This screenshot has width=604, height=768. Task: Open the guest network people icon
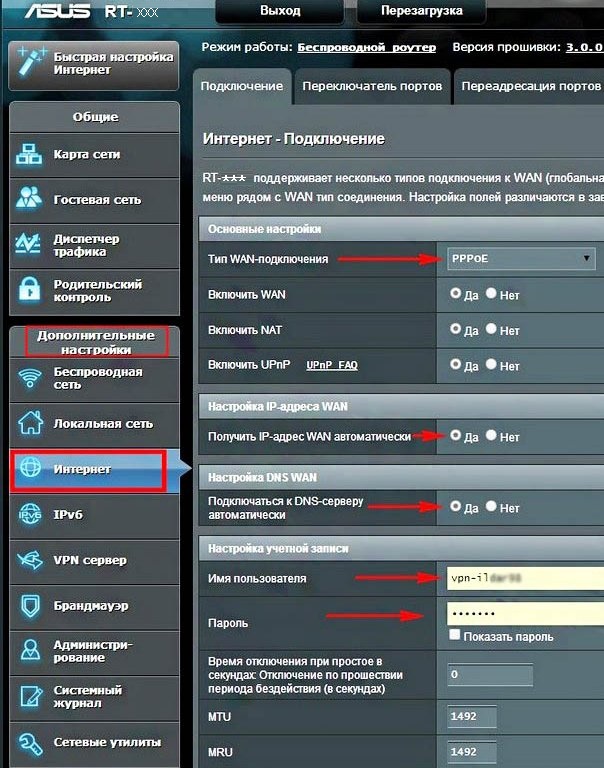tap(29, 198)
